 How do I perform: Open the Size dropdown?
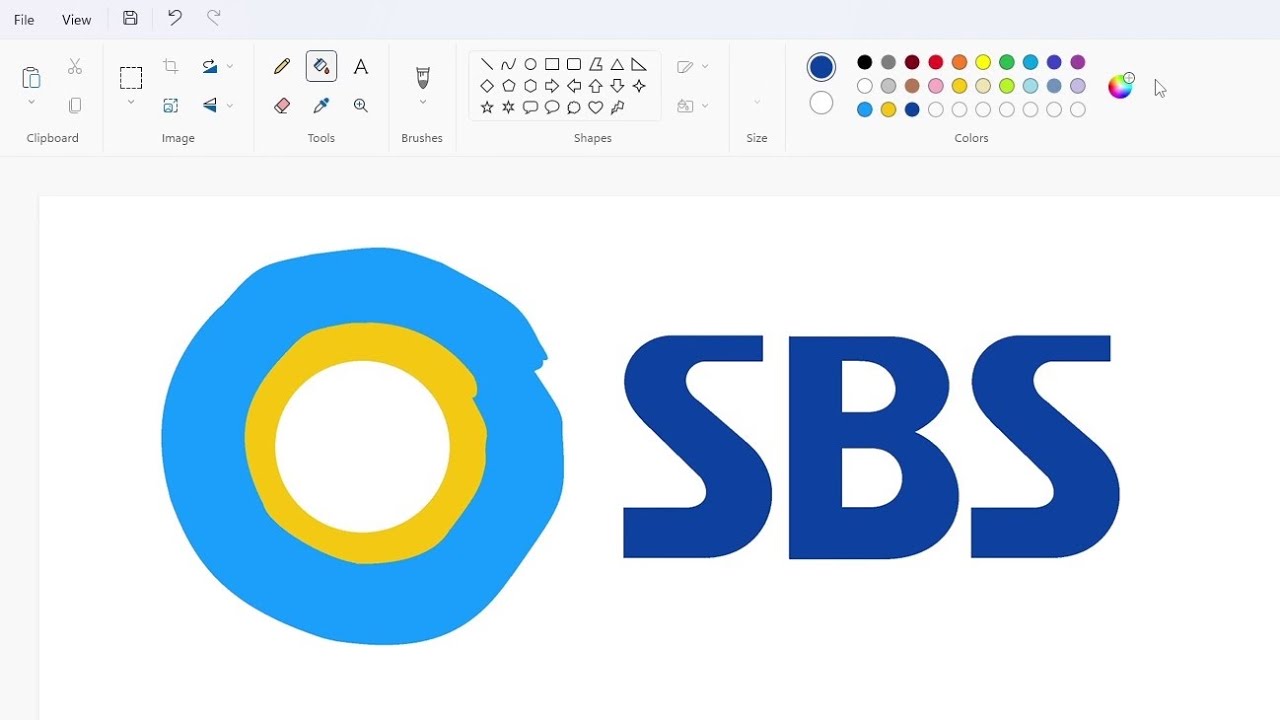[757, 102]
